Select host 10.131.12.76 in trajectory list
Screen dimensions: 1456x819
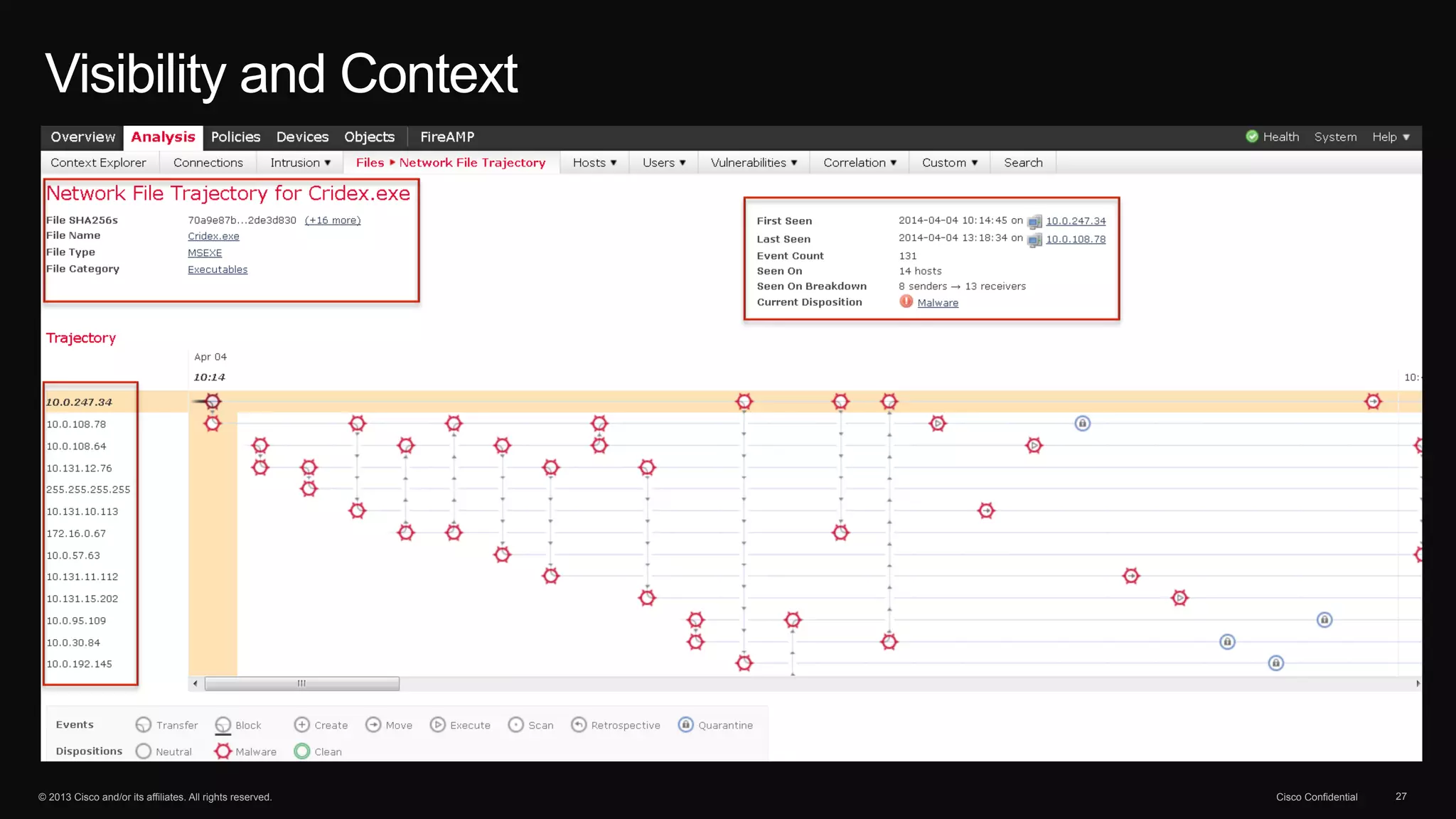point(79,468)
